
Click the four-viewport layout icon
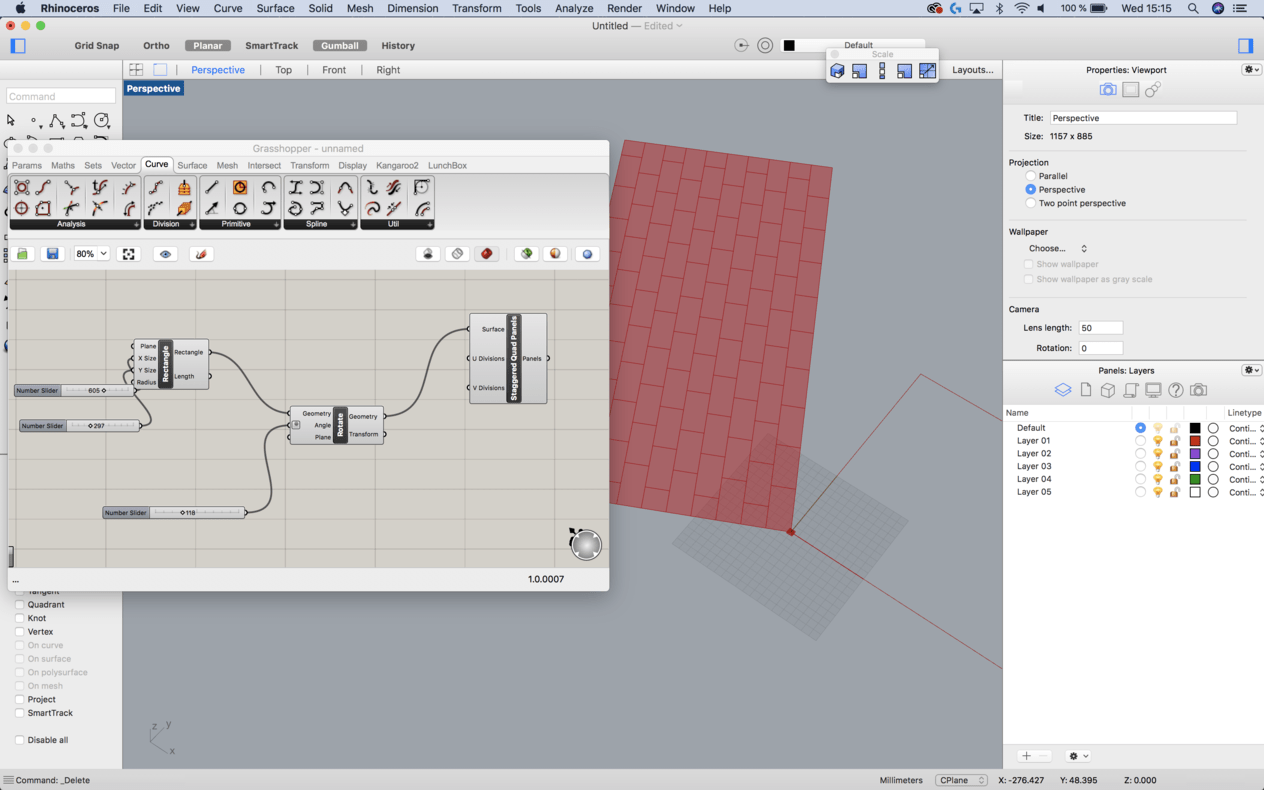[136, 70]
